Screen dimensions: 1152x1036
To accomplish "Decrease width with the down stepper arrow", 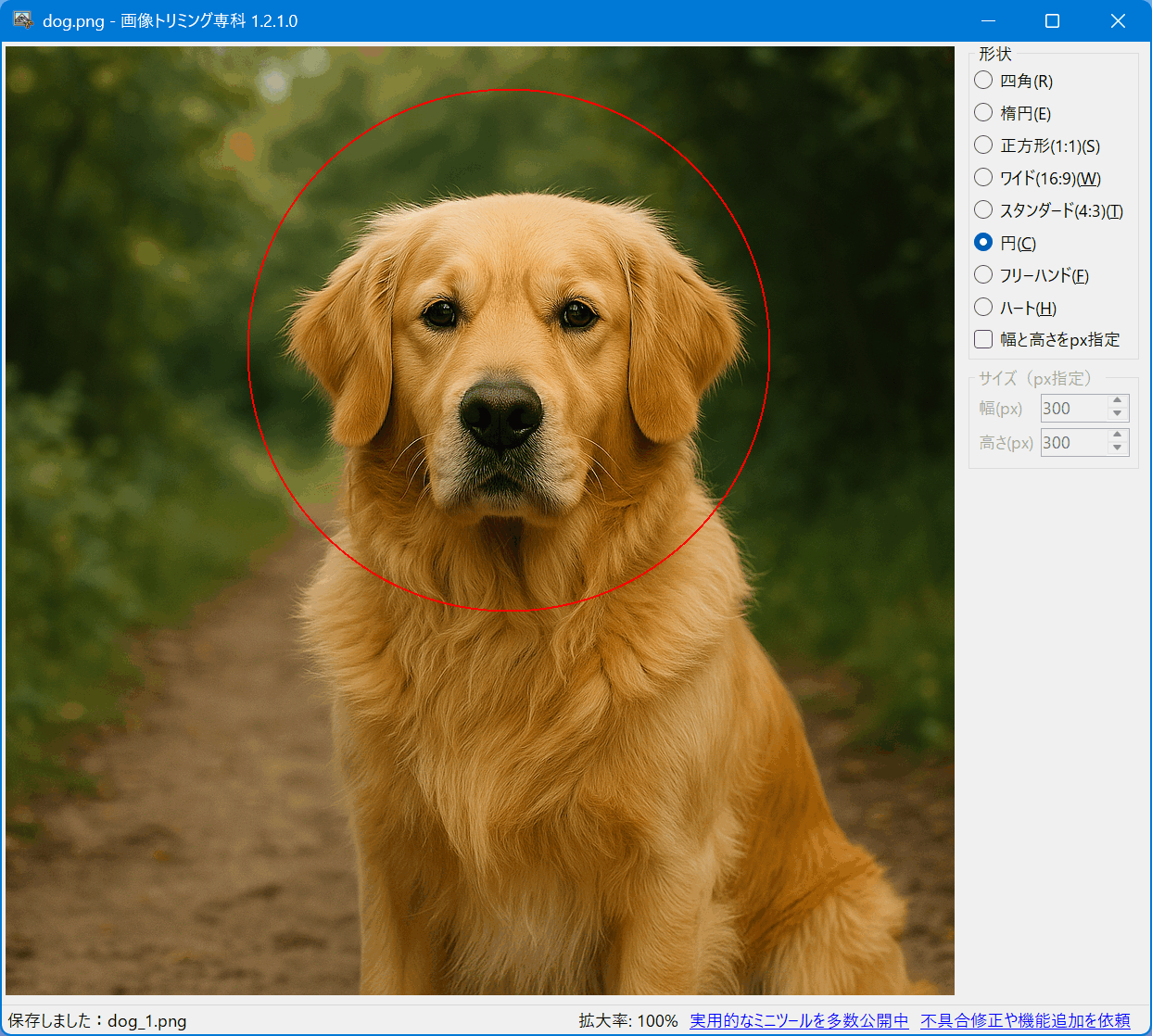I will click(1118, 414).
